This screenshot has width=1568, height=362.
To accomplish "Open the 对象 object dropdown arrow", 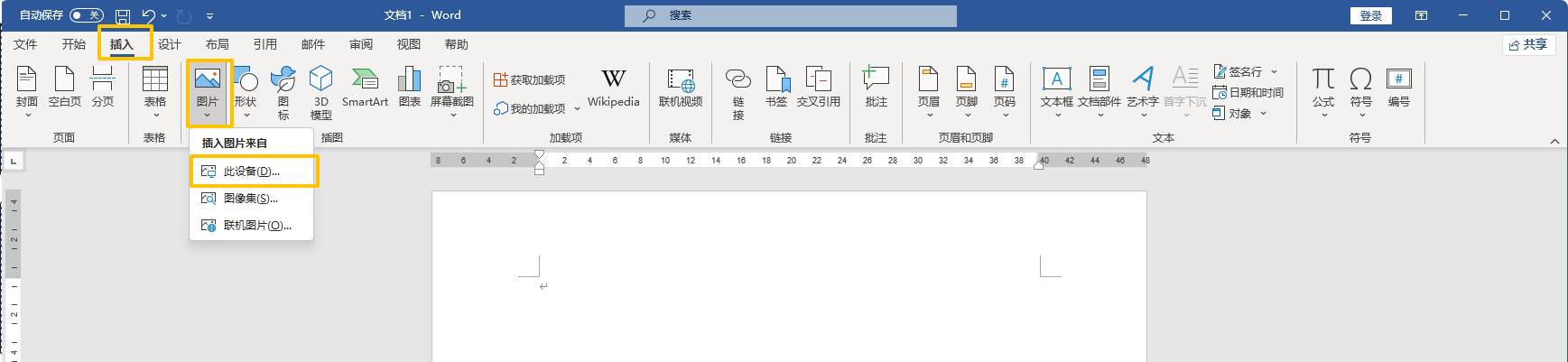I will pyautogui.click(x=1263, y=113).
